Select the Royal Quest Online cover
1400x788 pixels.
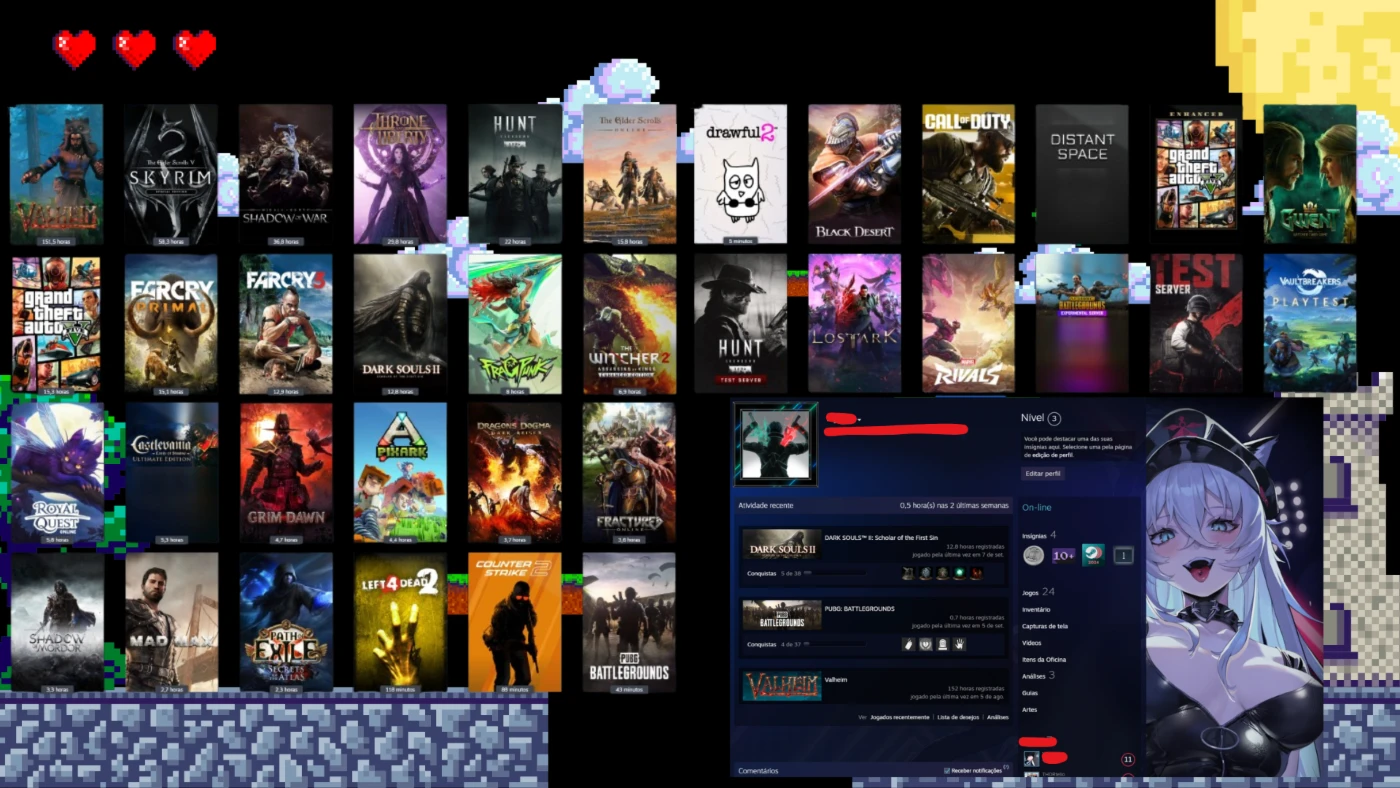tap(56, 473)
